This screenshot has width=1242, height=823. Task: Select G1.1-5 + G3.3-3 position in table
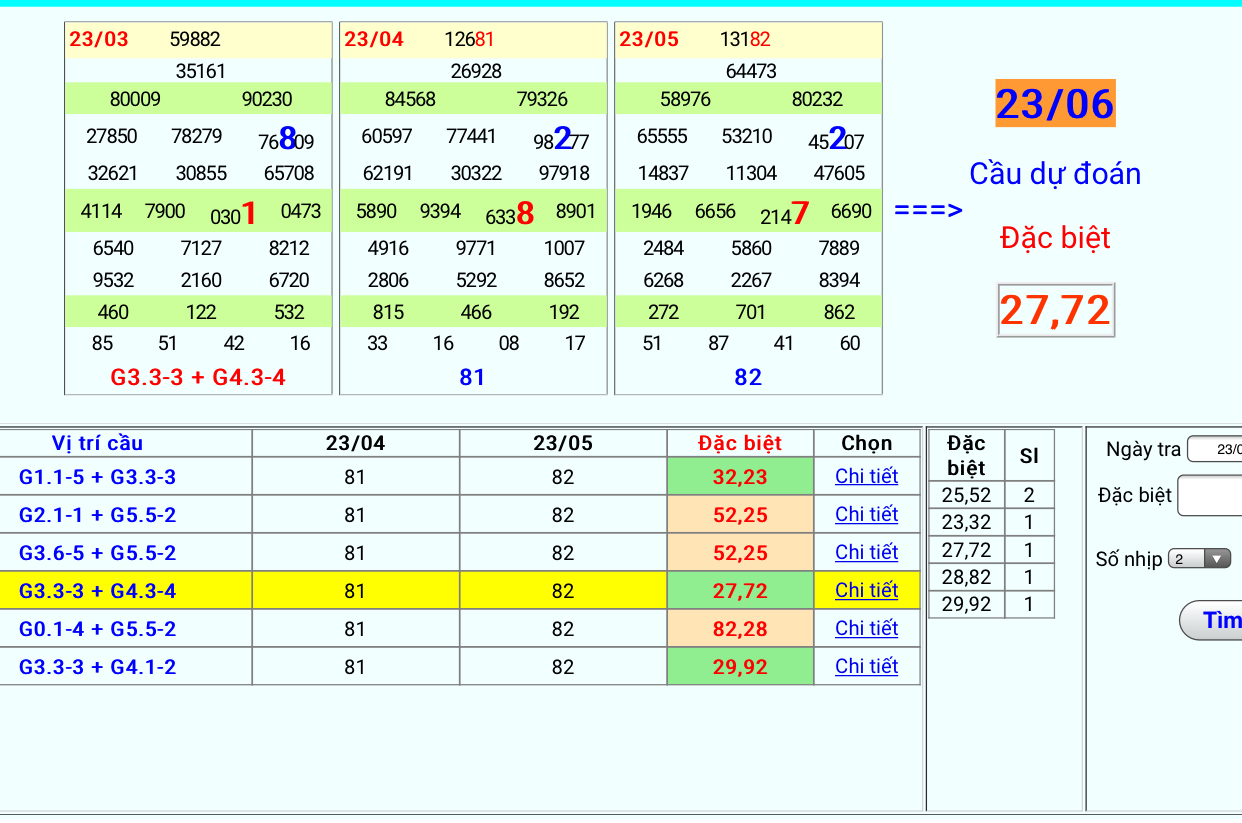(97, 478)
